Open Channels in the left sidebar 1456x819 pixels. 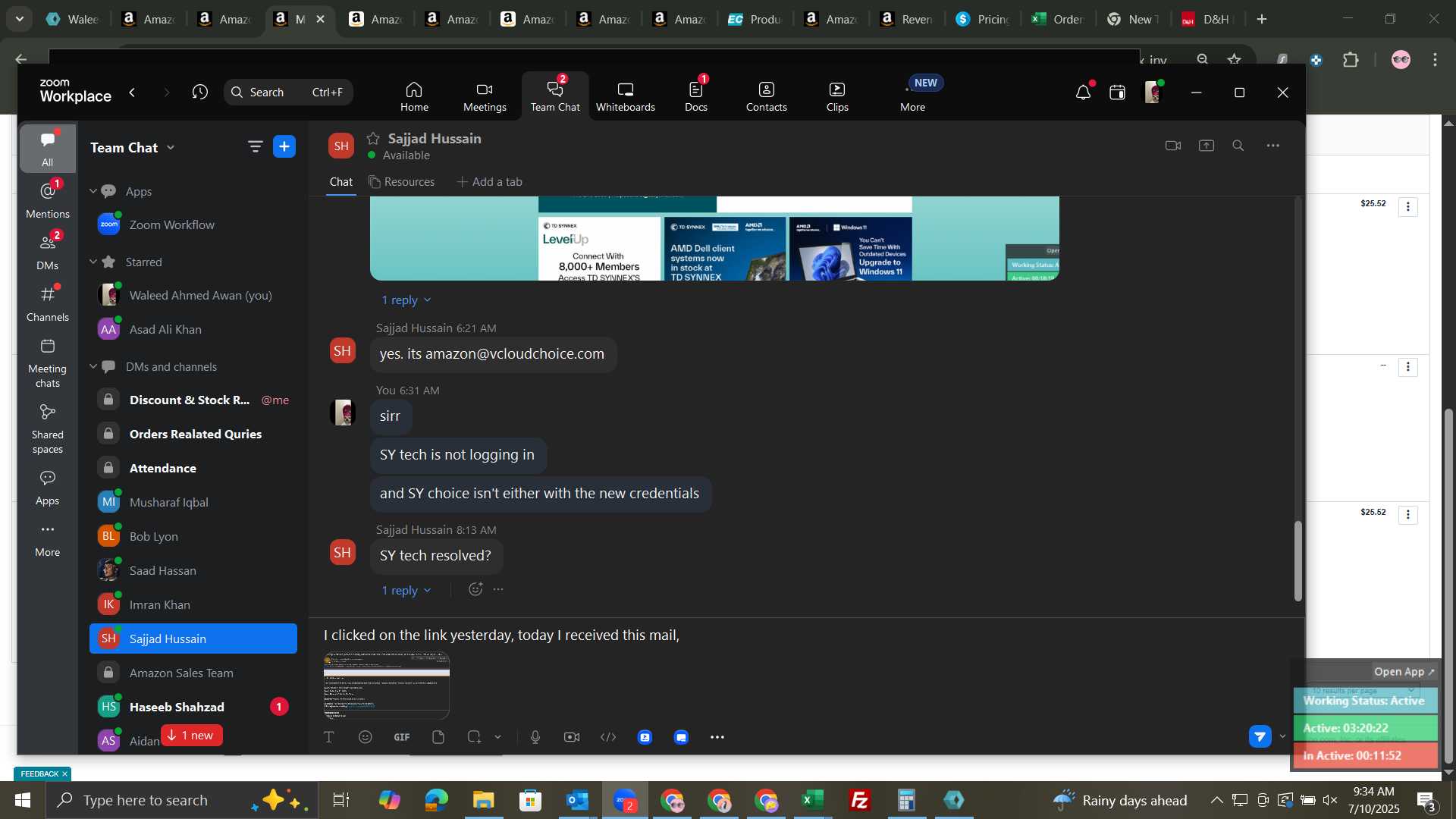(x=48, y=303)
